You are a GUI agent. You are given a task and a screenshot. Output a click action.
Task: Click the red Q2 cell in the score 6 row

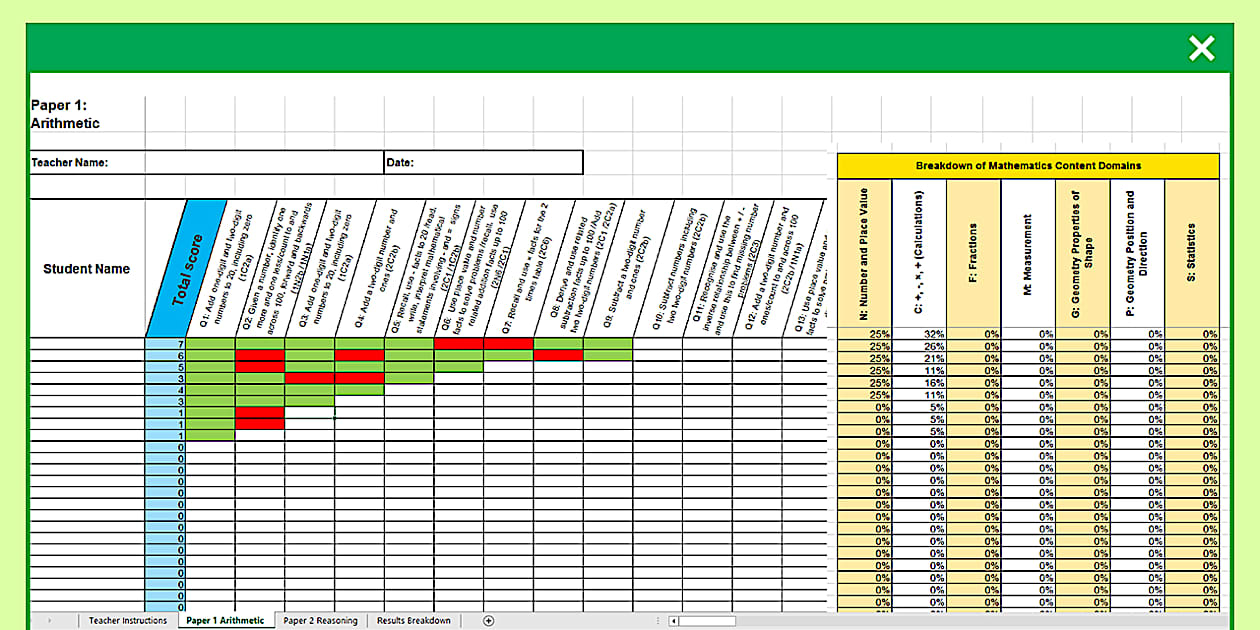(x=260, y=355)
